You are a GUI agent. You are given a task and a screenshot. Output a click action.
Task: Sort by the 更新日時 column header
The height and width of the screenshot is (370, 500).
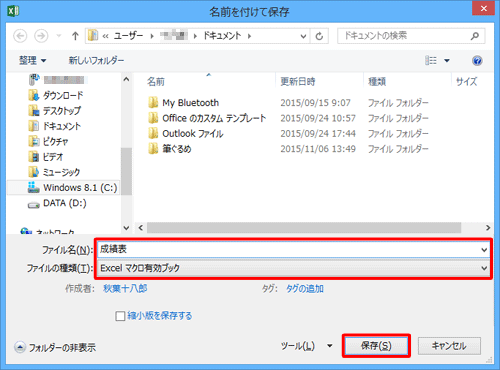point(297,81)
